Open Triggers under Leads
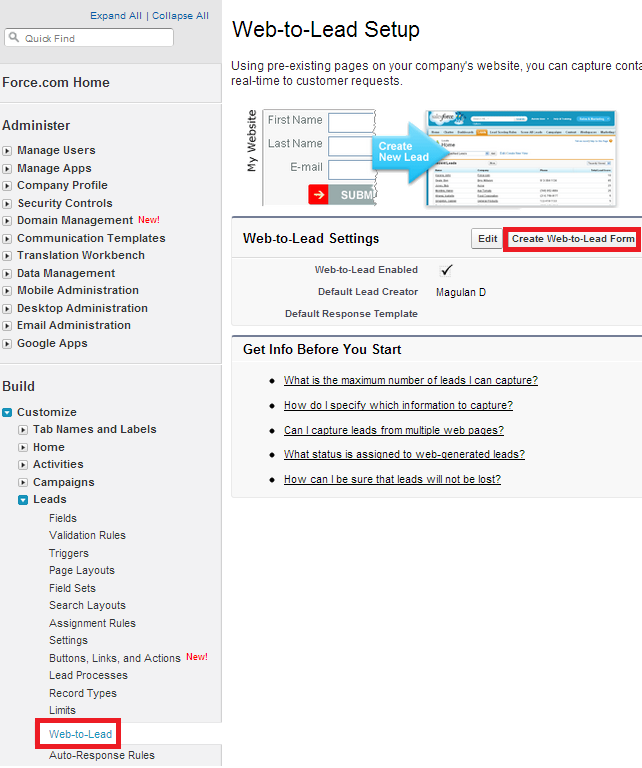This screenshot has height=768, width=642. (x=69, y=553)
